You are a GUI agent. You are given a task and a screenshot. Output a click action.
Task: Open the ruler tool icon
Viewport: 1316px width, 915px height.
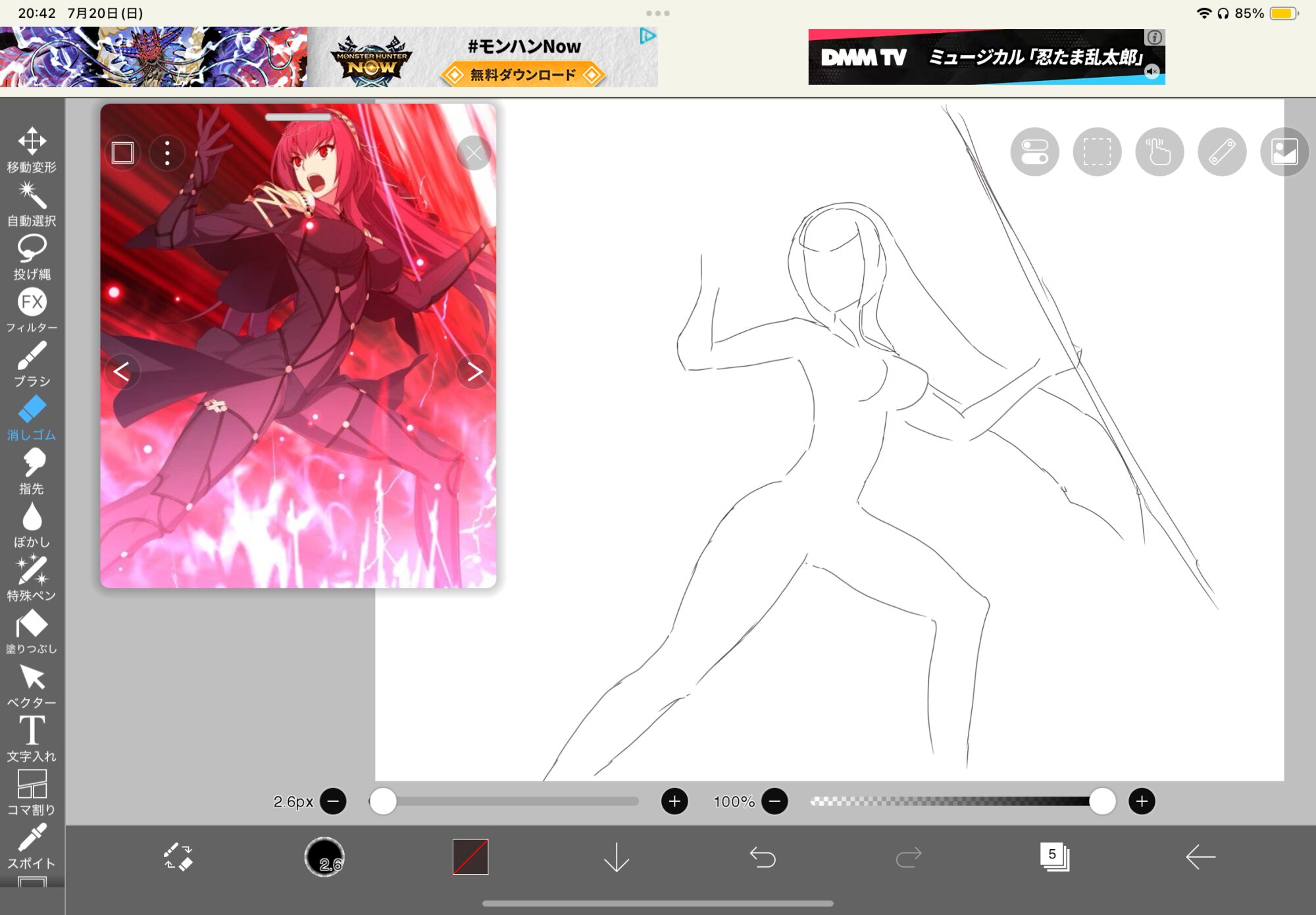pos(1222,152)
